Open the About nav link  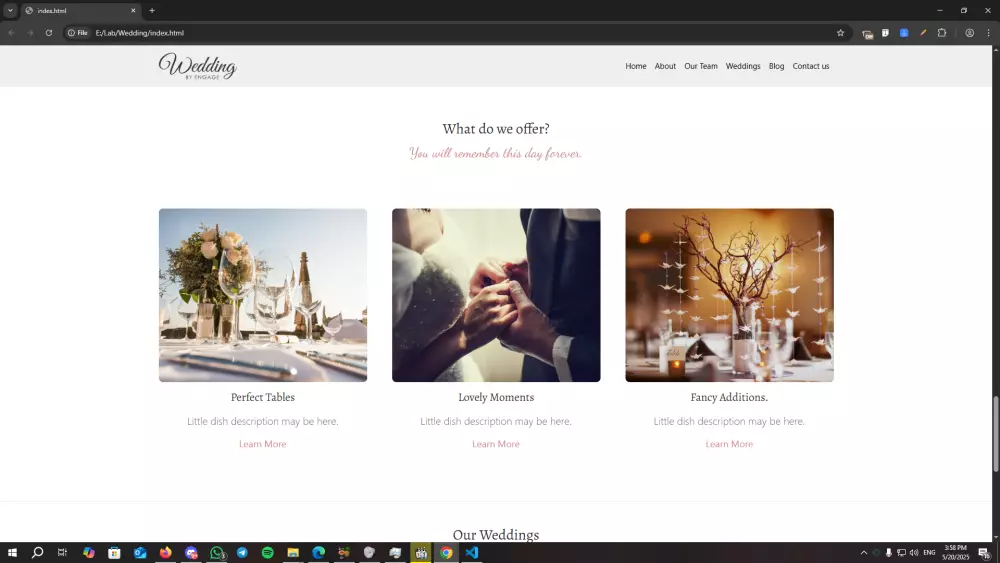(665, 66)
